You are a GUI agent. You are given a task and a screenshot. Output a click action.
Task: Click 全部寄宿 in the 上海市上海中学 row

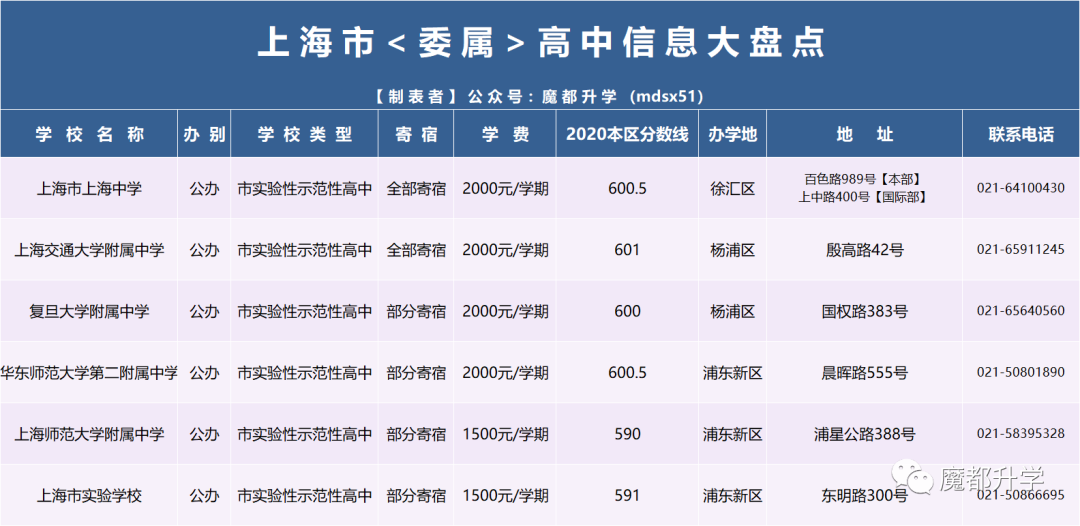[x=416, y=188]
